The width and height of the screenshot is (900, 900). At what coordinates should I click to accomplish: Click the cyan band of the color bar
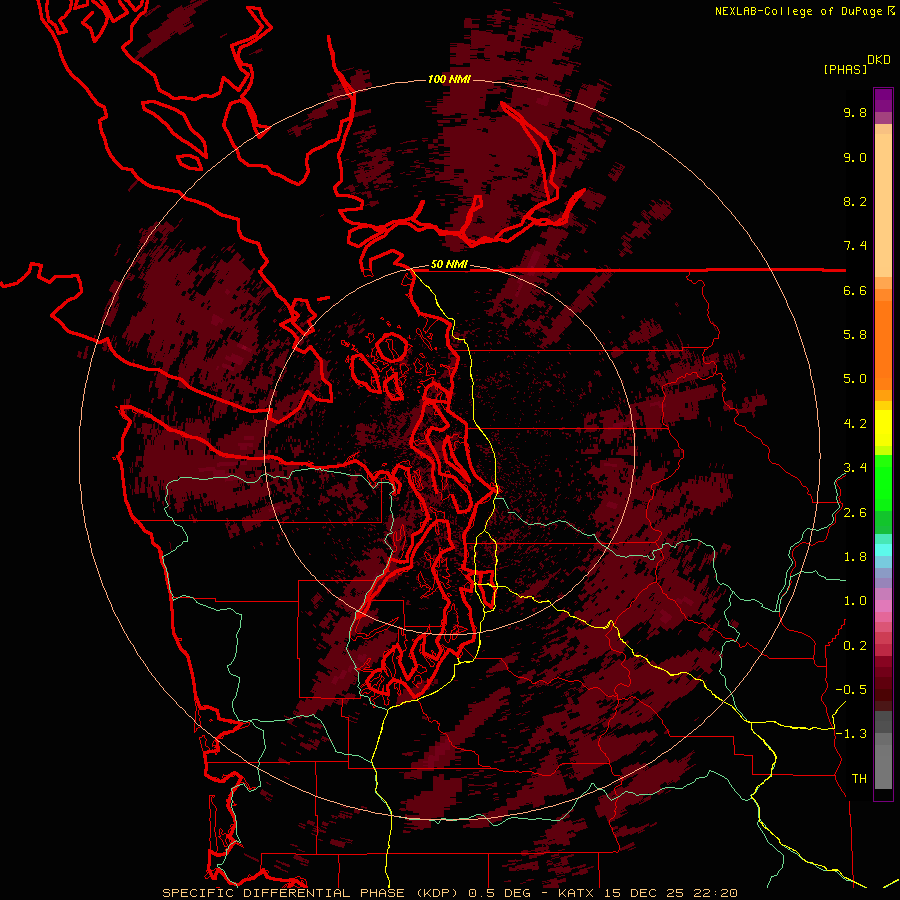click(883, 550)
